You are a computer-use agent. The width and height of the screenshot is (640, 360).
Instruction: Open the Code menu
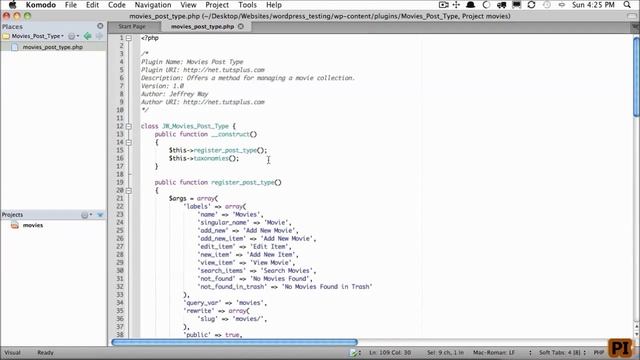pos(117,5)
